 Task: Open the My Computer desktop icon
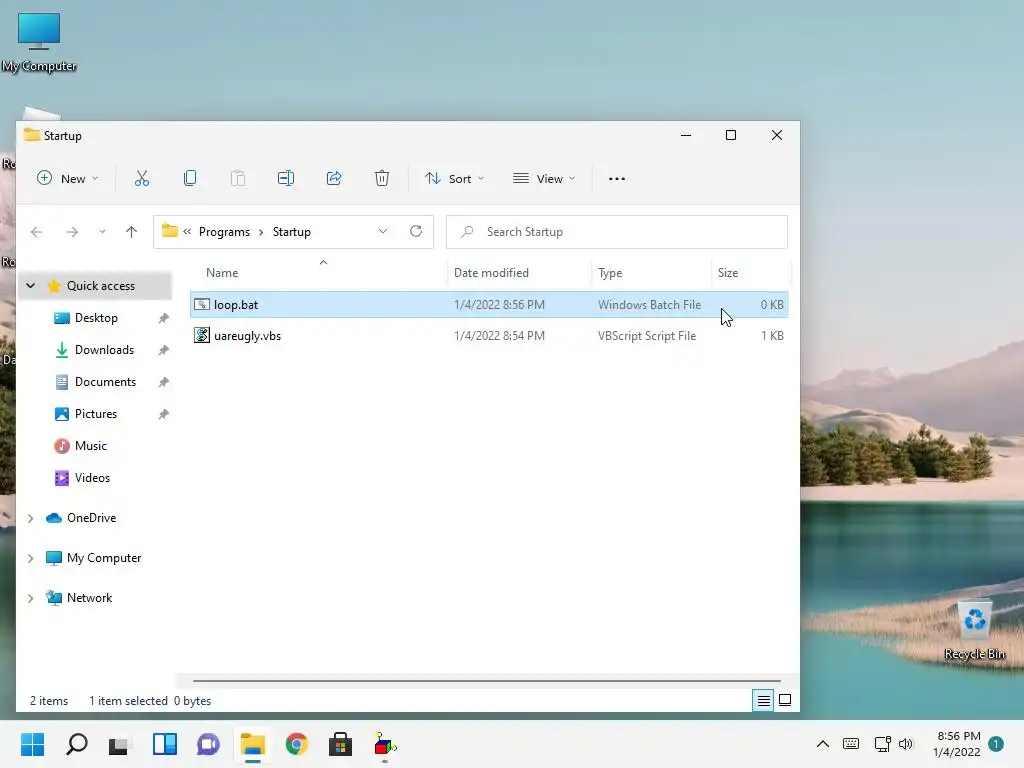tap(39, 42)
